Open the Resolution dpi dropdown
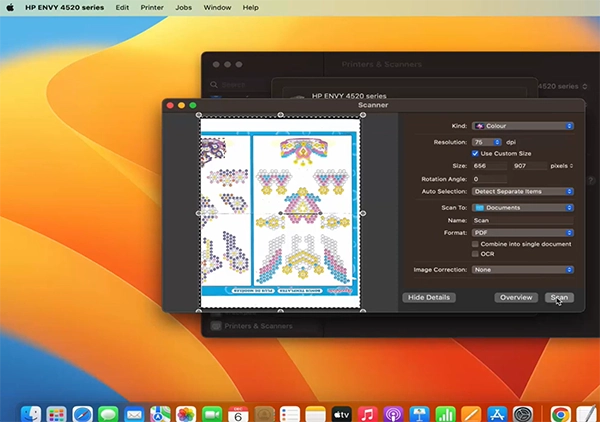Screen dimensions: 600x422 [486, 142]
